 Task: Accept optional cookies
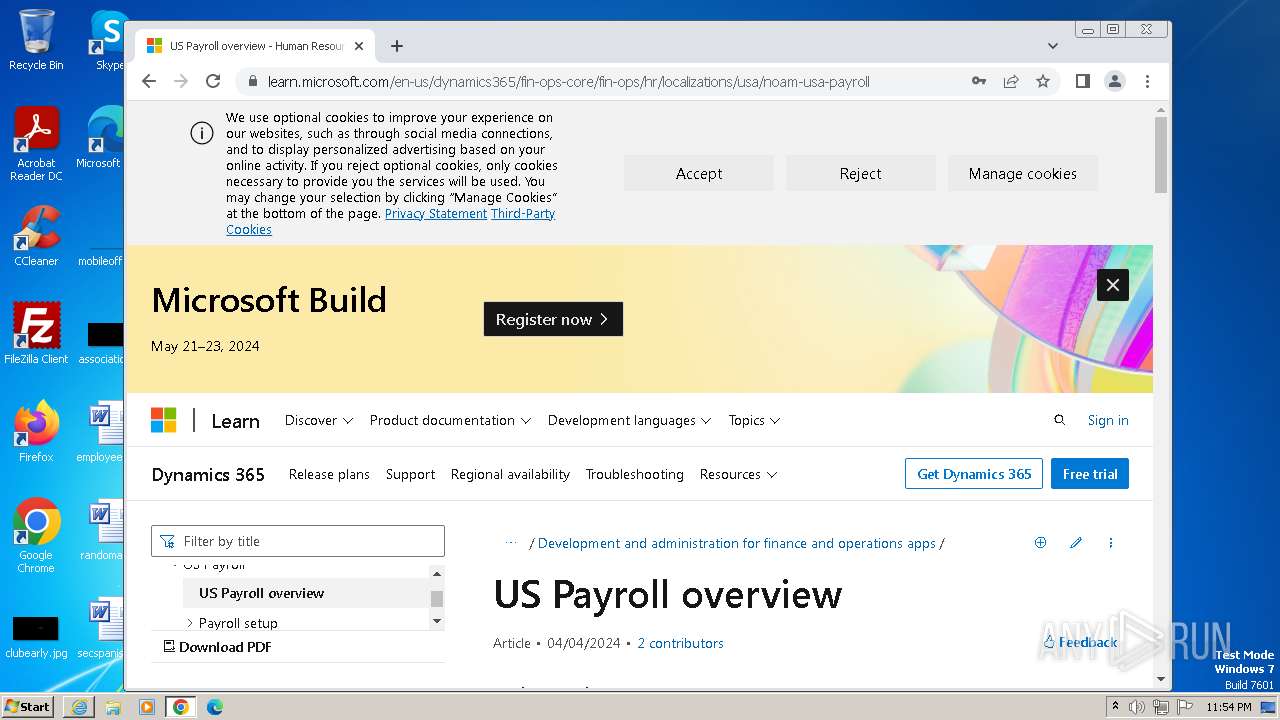tap(699, 173)
